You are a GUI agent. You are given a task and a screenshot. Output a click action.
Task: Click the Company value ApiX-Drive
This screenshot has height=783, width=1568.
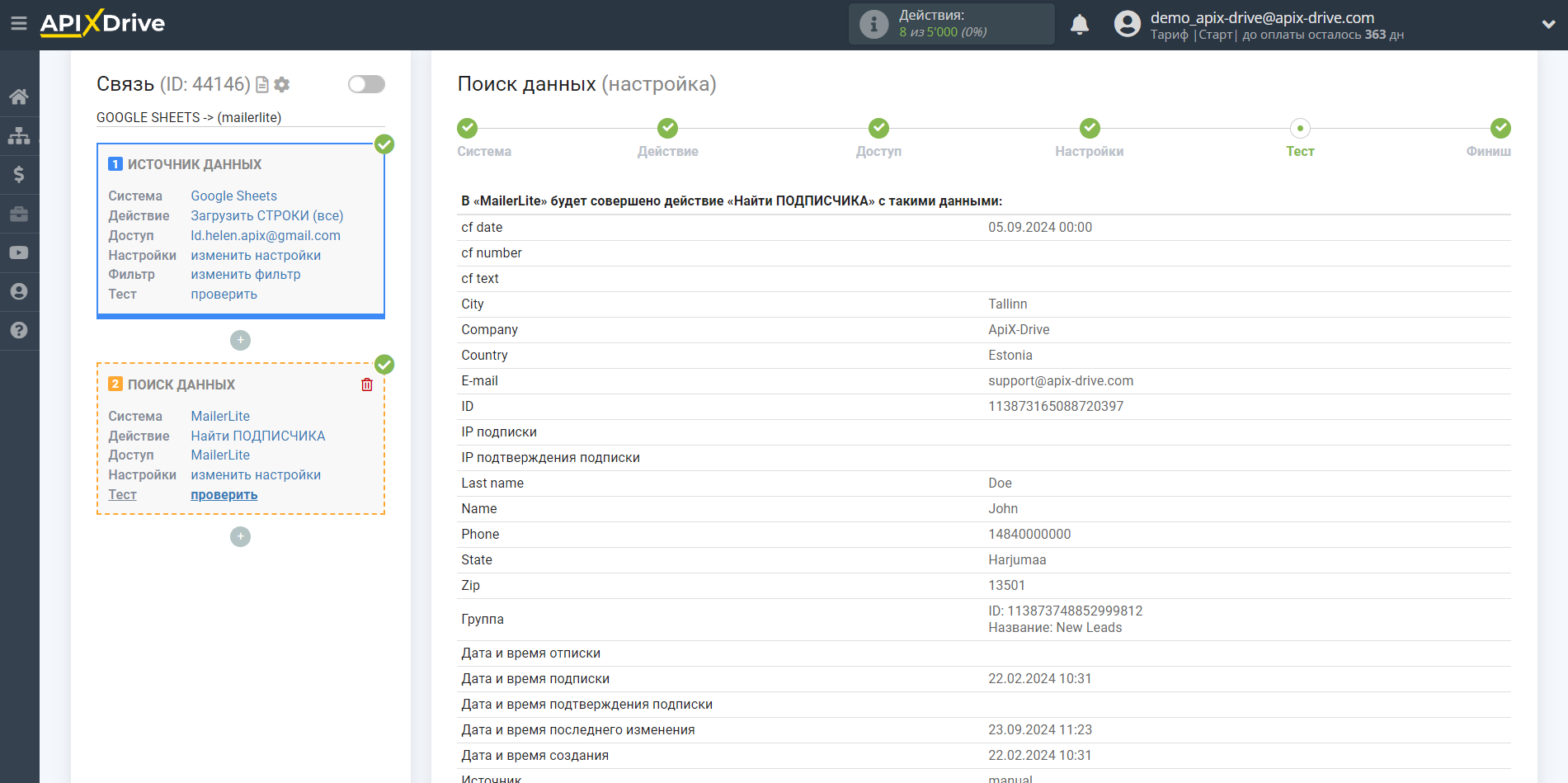pyautogui.click(x=1019, y=329)
